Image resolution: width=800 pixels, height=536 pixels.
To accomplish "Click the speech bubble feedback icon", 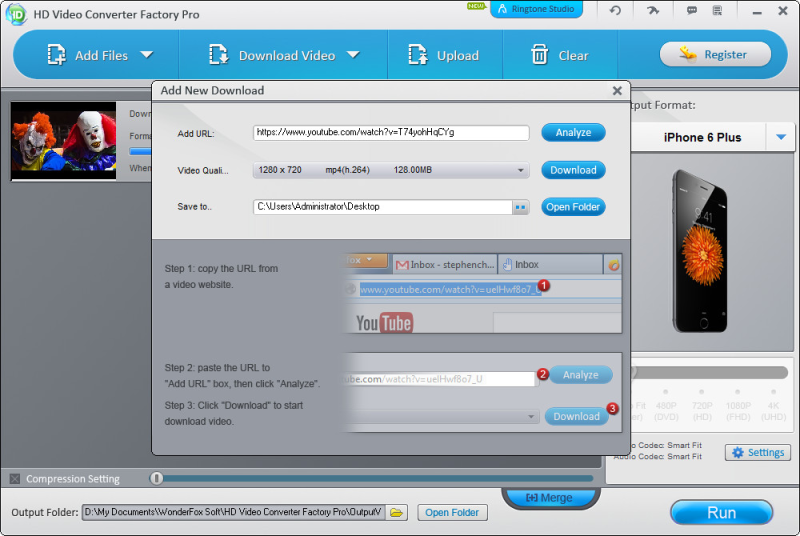I will pyautogui.click(x=692, y=10).
